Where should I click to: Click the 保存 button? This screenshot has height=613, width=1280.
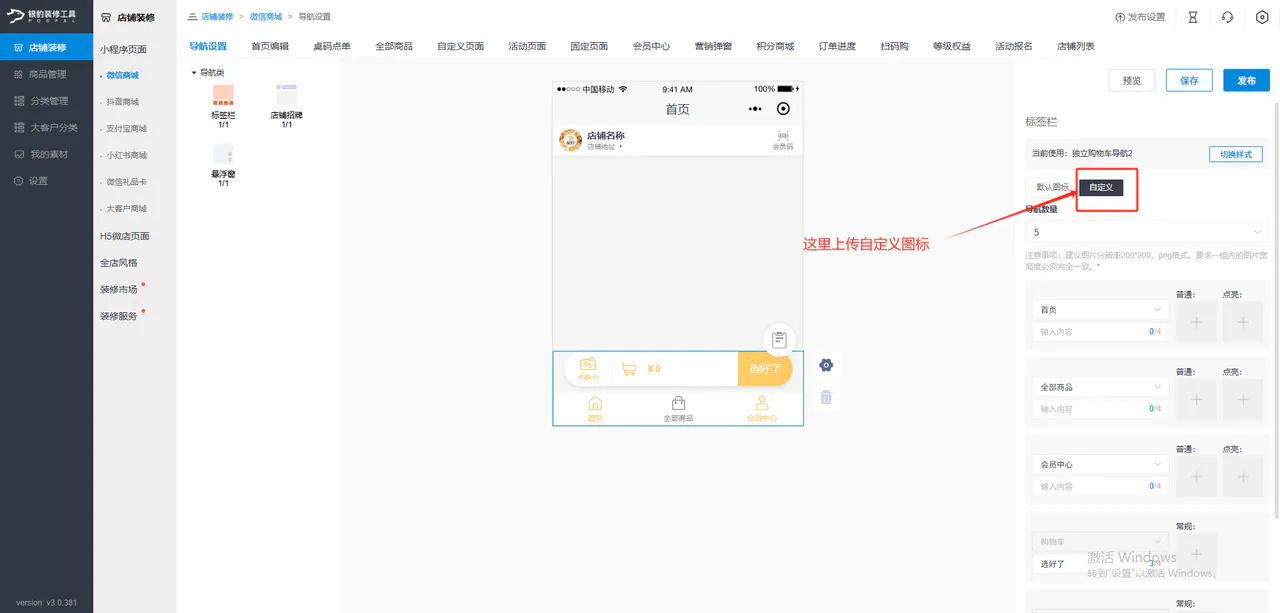pyautogui.click(x=1189, y=80)
